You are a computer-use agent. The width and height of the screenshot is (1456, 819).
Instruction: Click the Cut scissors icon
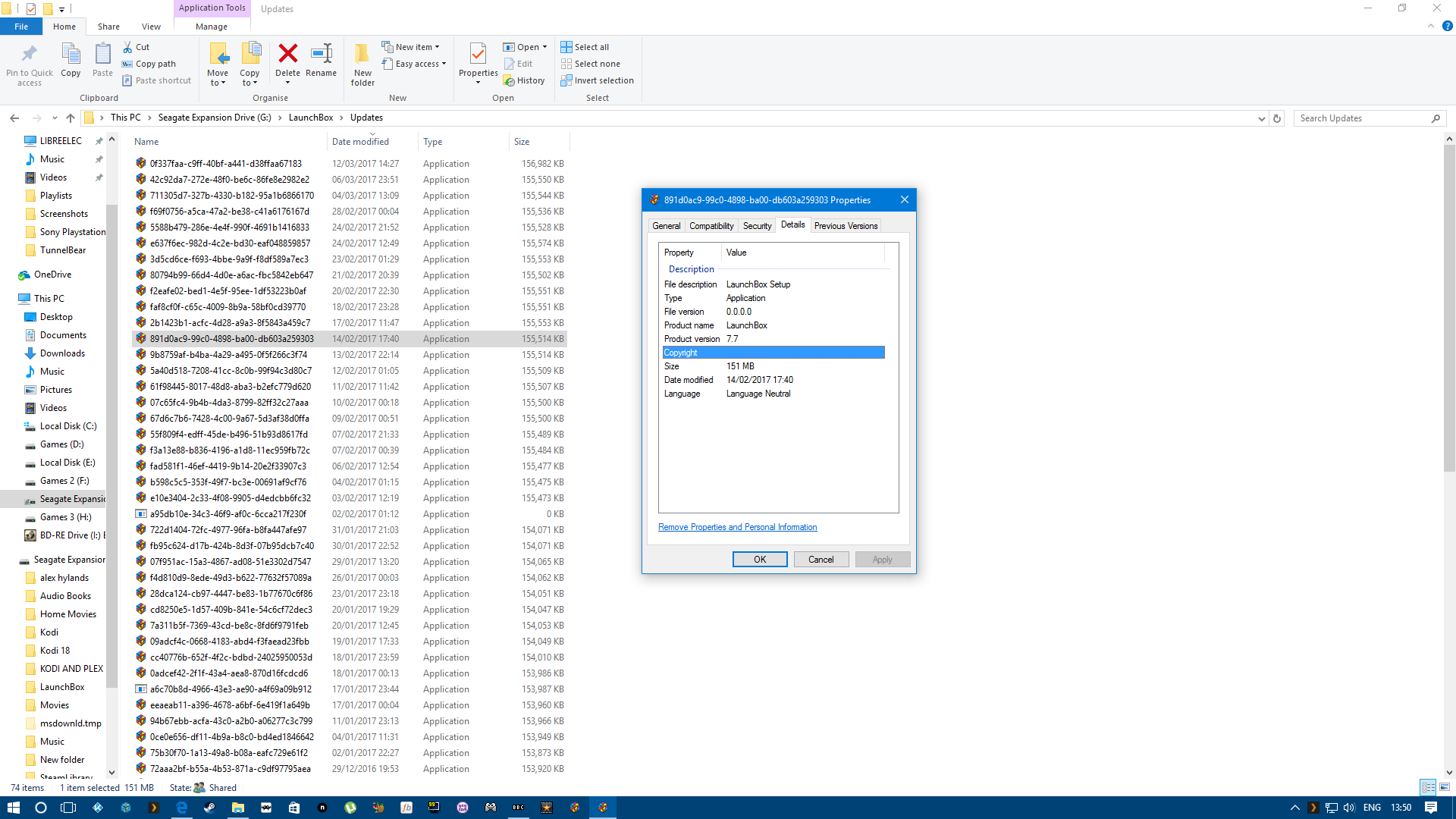tap(127, 47)
